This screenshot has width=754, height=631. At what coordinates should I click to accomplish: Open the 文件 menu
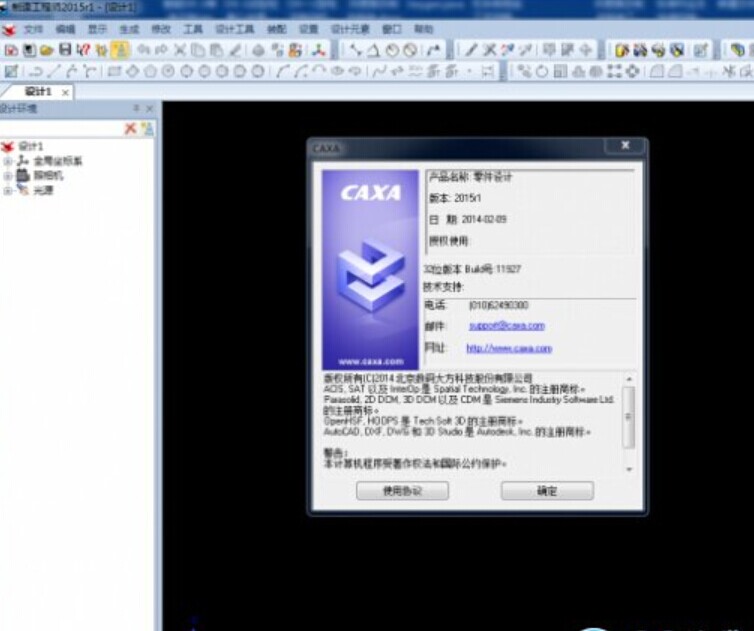(x=33, y=29)
